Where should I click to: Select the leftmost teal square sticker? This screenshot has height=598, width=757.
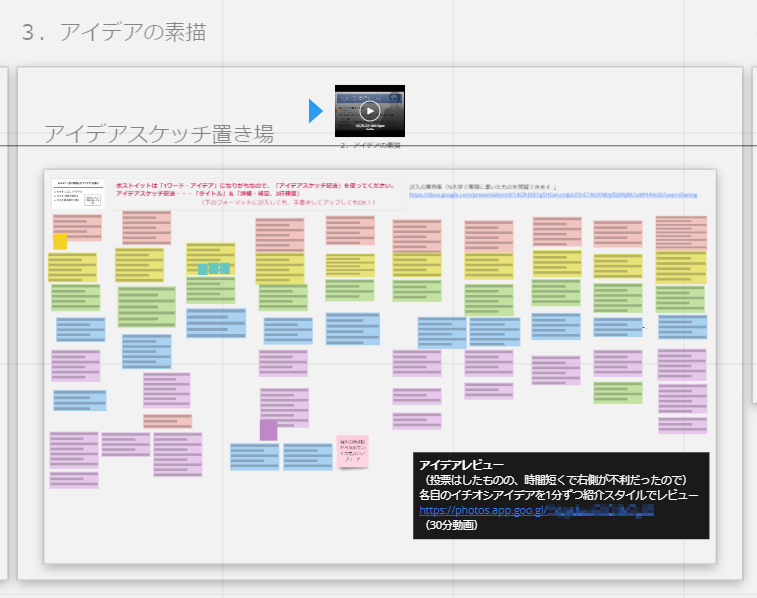[203, 268]
